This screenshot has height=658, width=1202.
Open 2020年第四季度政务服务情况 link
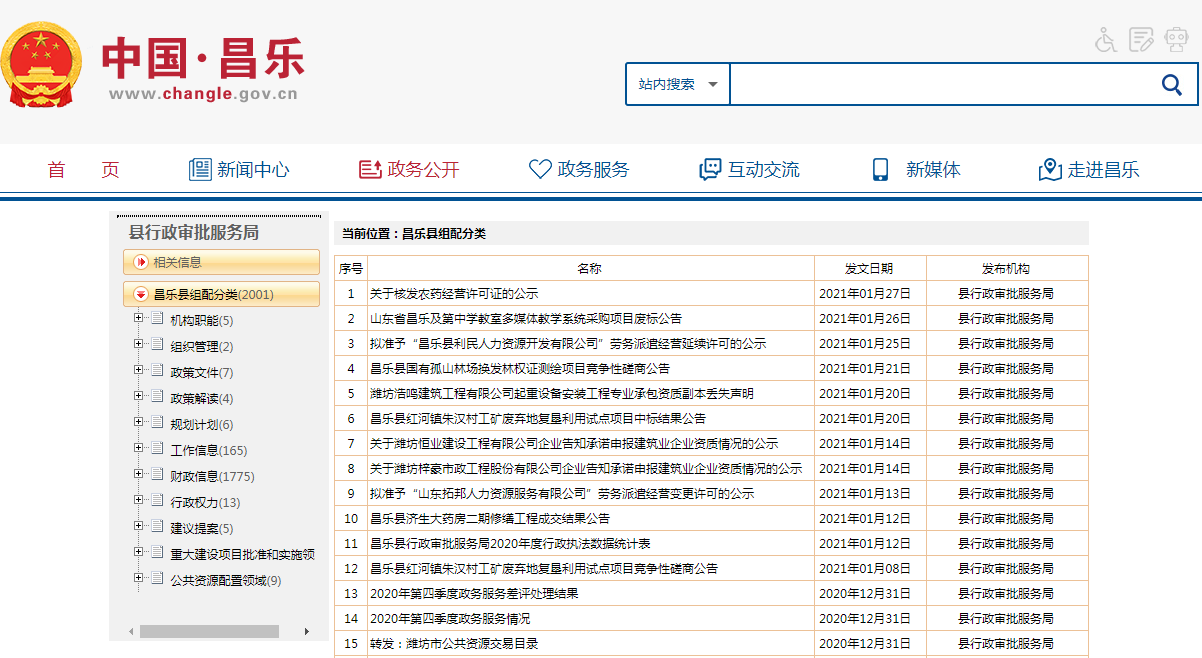click(x=450, y=619)
